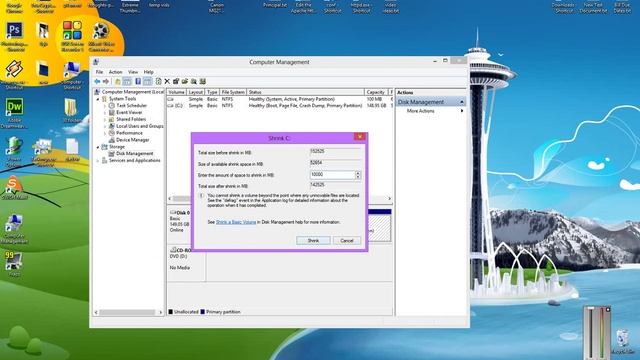640x360 pixels.
Task: Expand More Actions submenu arrow in Actions pane
Action: (x=462, y=111)
